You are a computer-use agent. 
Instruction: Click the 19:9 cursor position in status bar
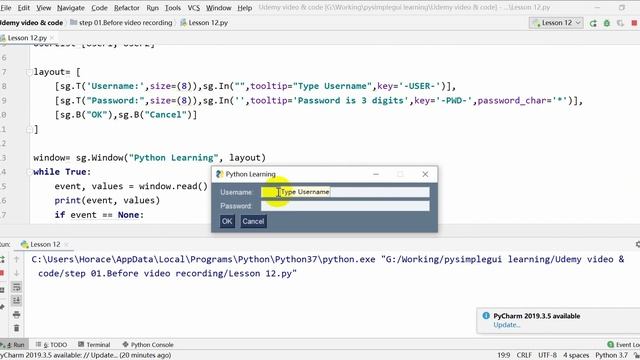(503, 355)
